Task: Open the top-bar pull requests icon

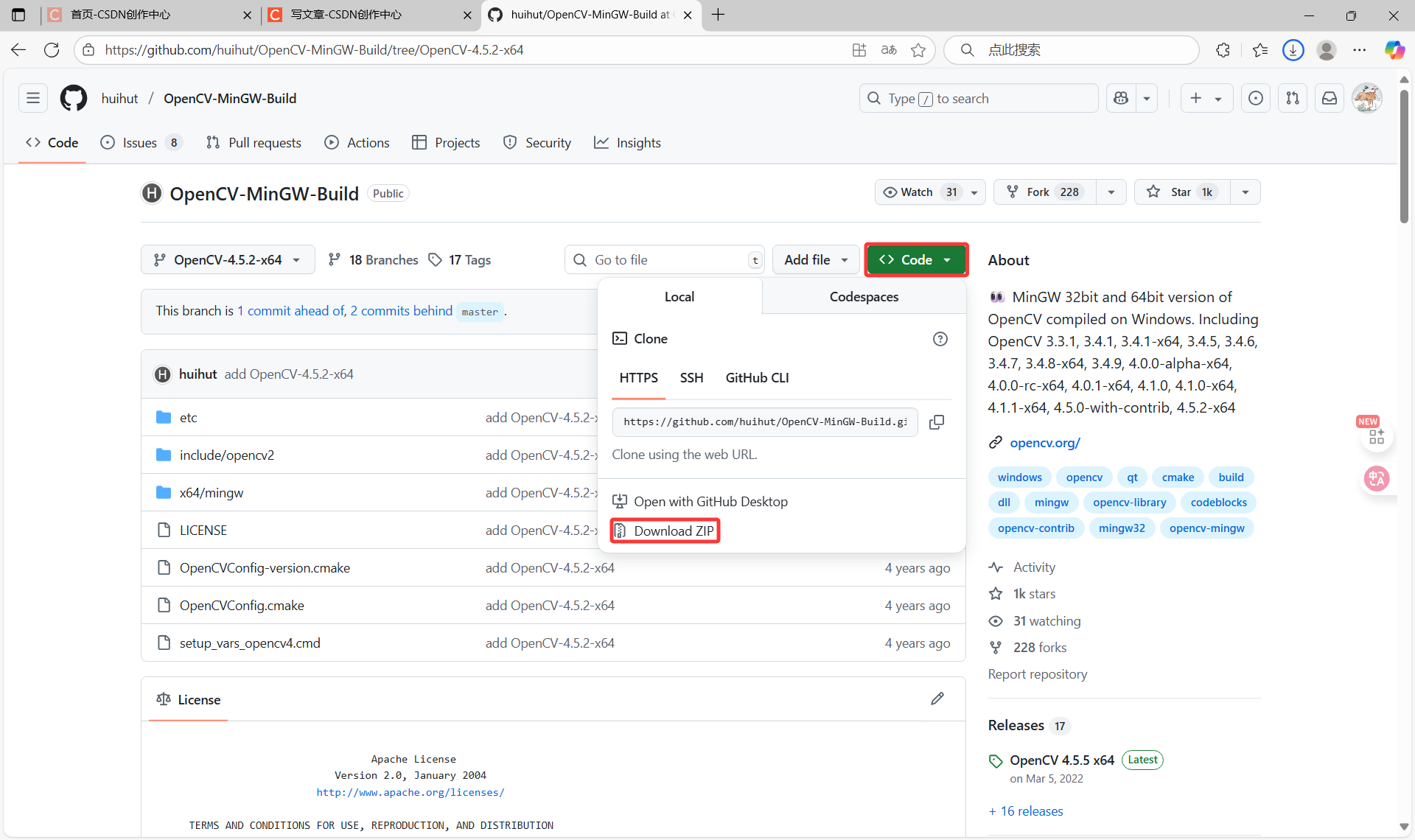Action: point(1293,98)
